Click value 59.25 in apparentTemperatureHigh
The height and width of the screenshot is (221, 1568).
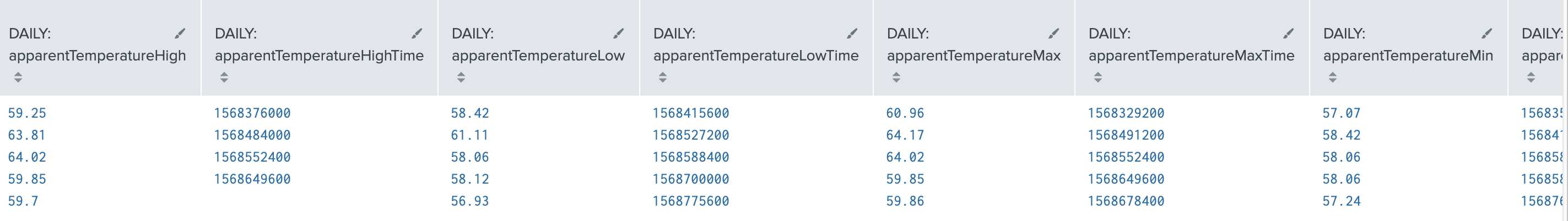click(x=27, y=113)
